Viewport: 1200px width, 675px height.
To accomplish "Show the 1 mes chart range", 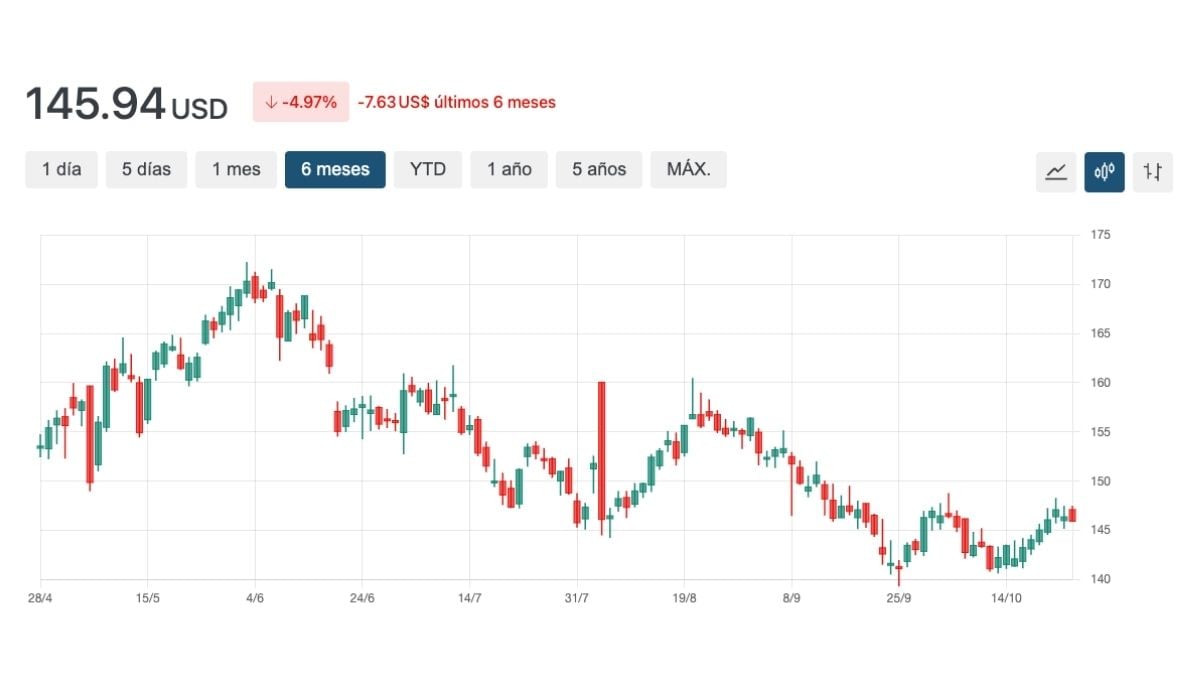I will click(236, 170).
